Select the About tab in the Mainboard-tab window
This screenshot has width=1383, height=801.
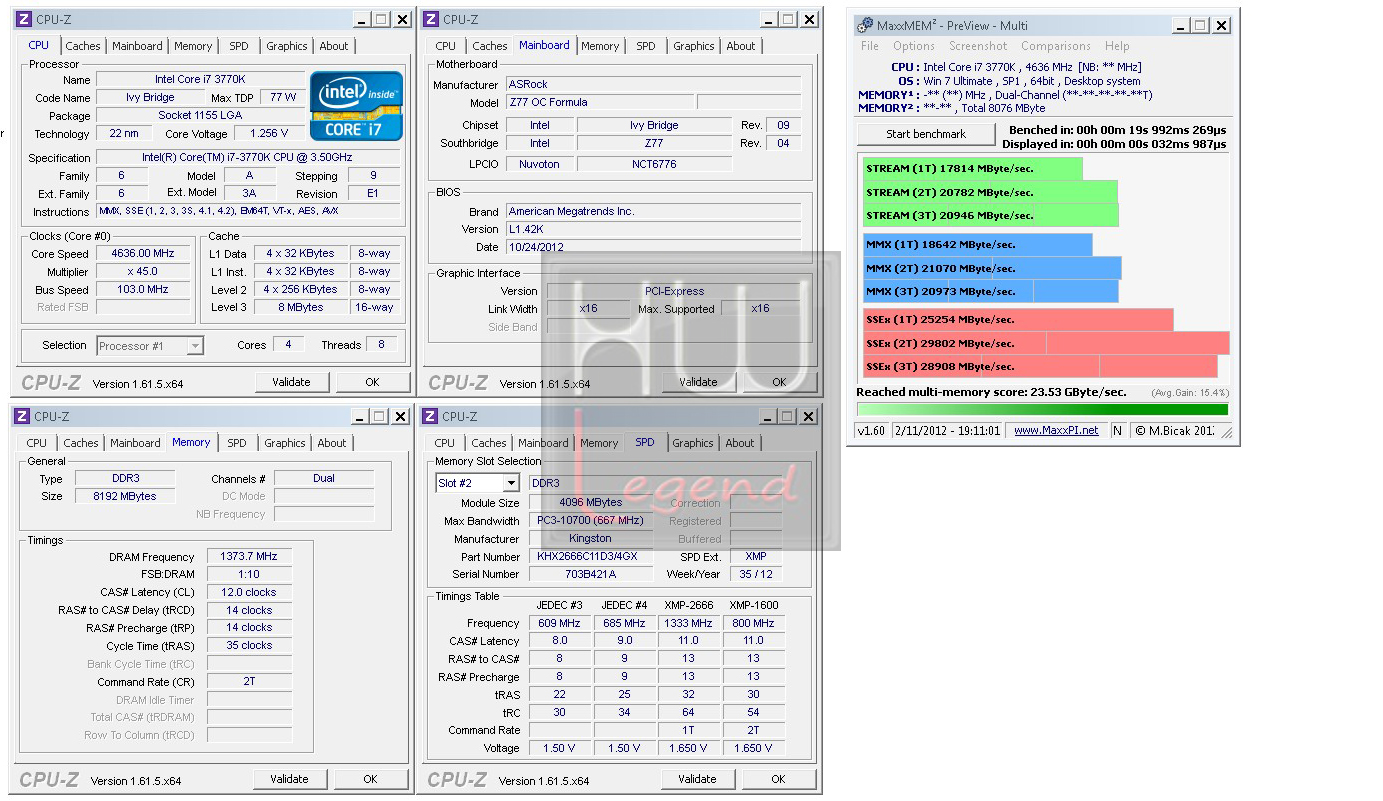tap(741, 46)
